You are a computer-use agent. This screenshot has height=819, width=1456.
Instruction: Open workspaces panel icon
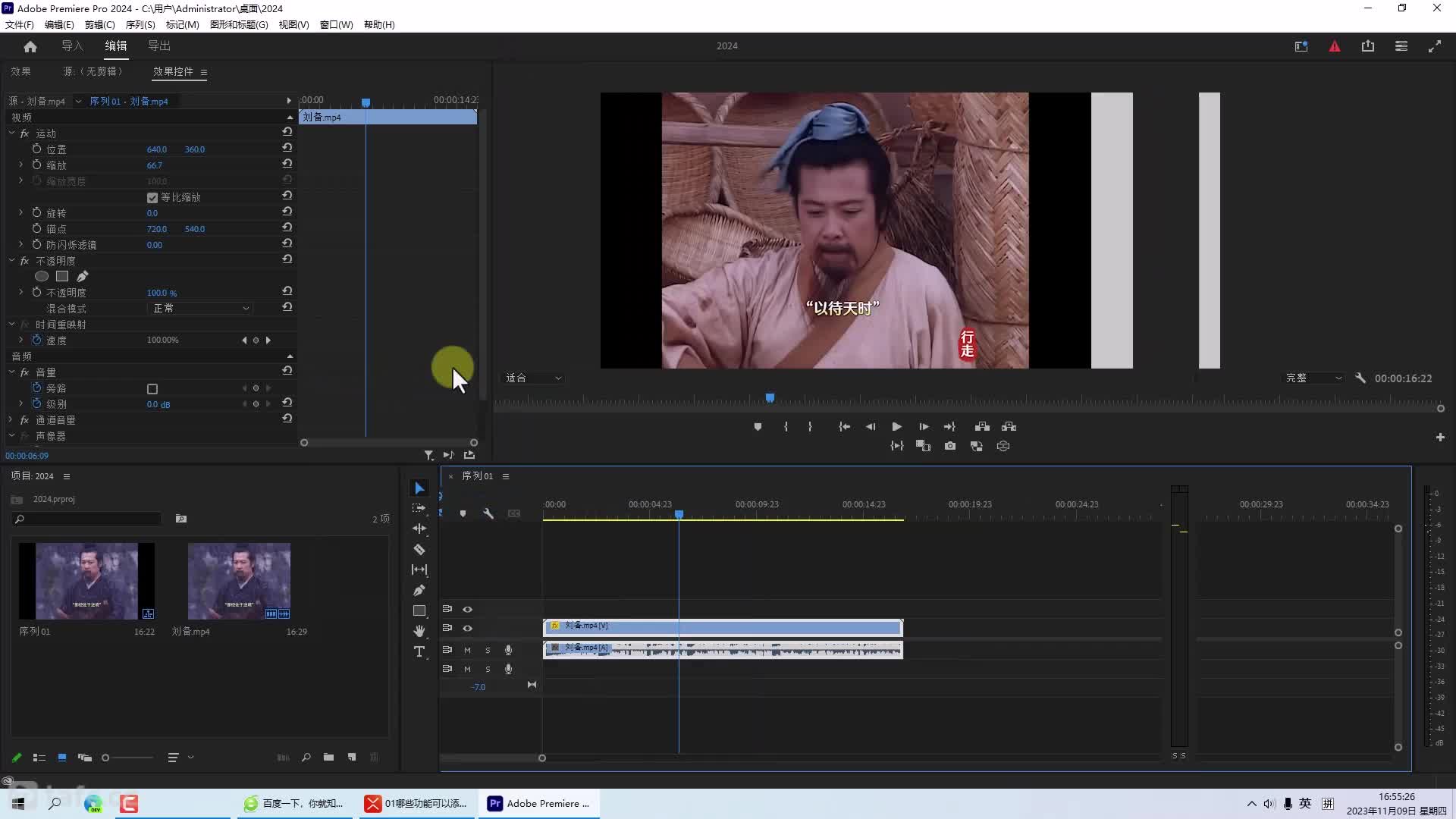click(1401, 46)
